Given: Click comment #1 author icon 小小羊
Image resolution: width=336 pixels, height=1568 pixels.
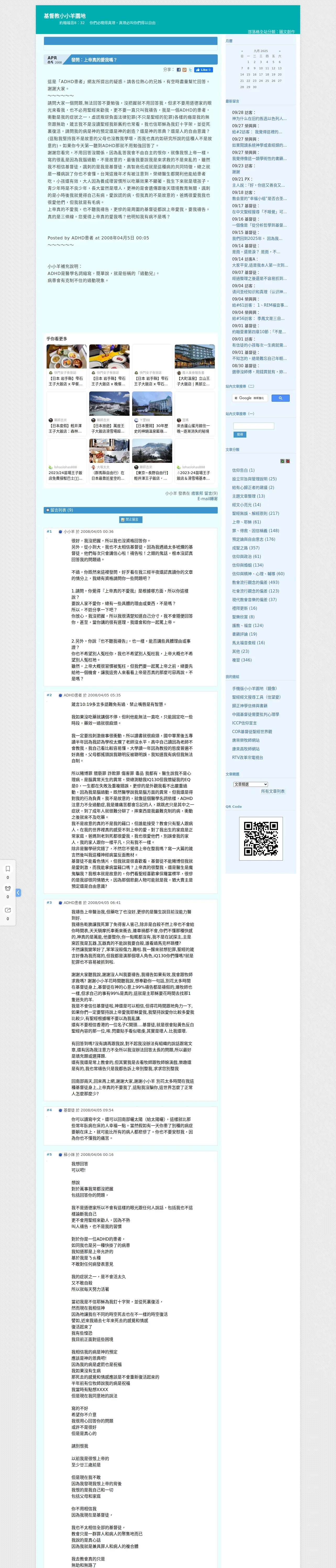Looking at the screenshot, I should (x=60, y=531).
